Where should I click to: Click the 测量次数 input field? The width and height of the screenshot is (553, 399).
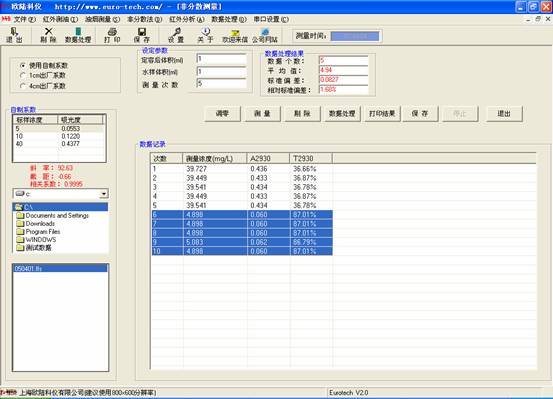[x=221, y=84]
